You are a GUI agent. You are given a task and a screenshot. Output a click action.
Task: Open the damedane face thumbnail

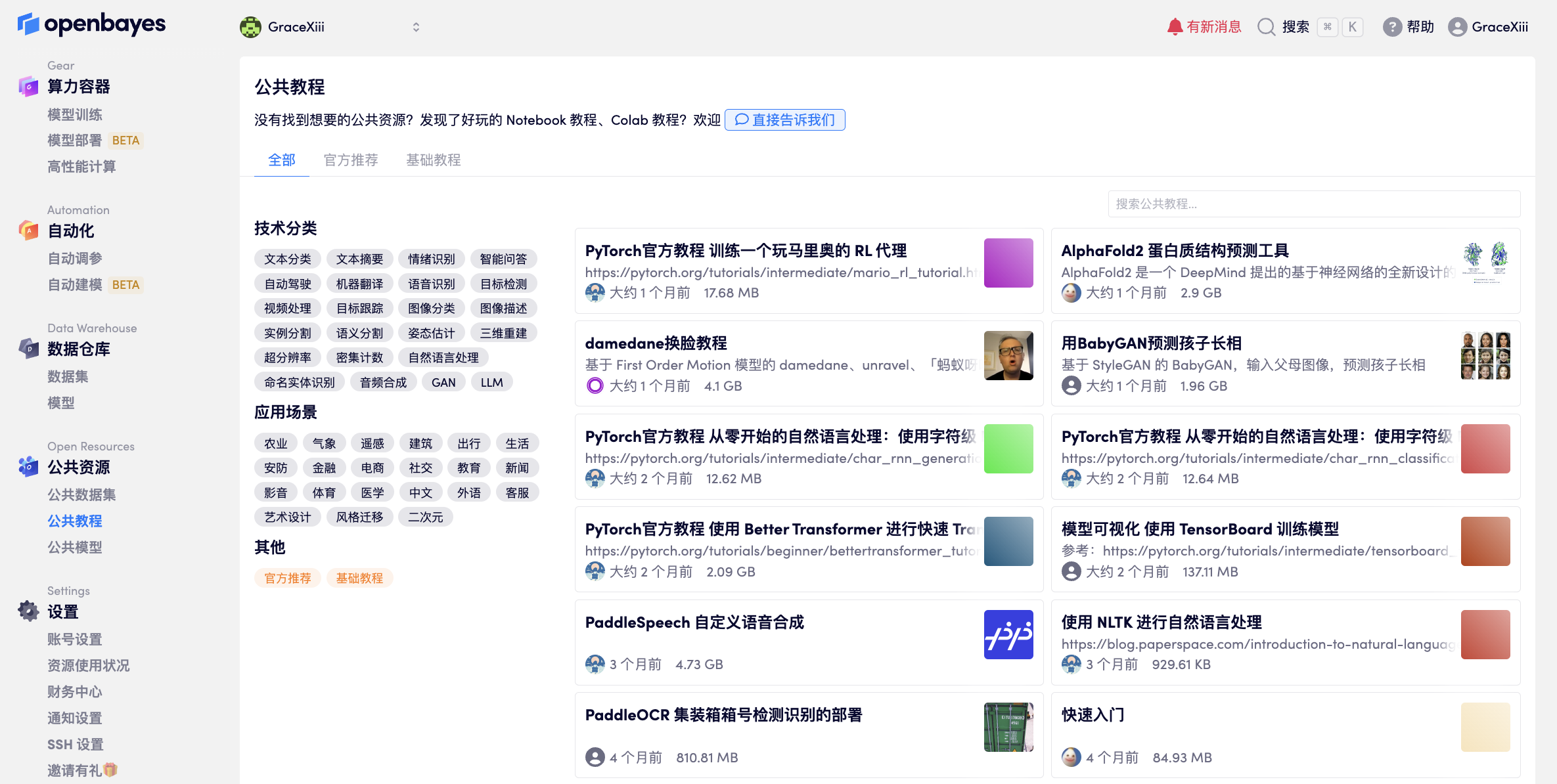click(x=1008, y=355)
